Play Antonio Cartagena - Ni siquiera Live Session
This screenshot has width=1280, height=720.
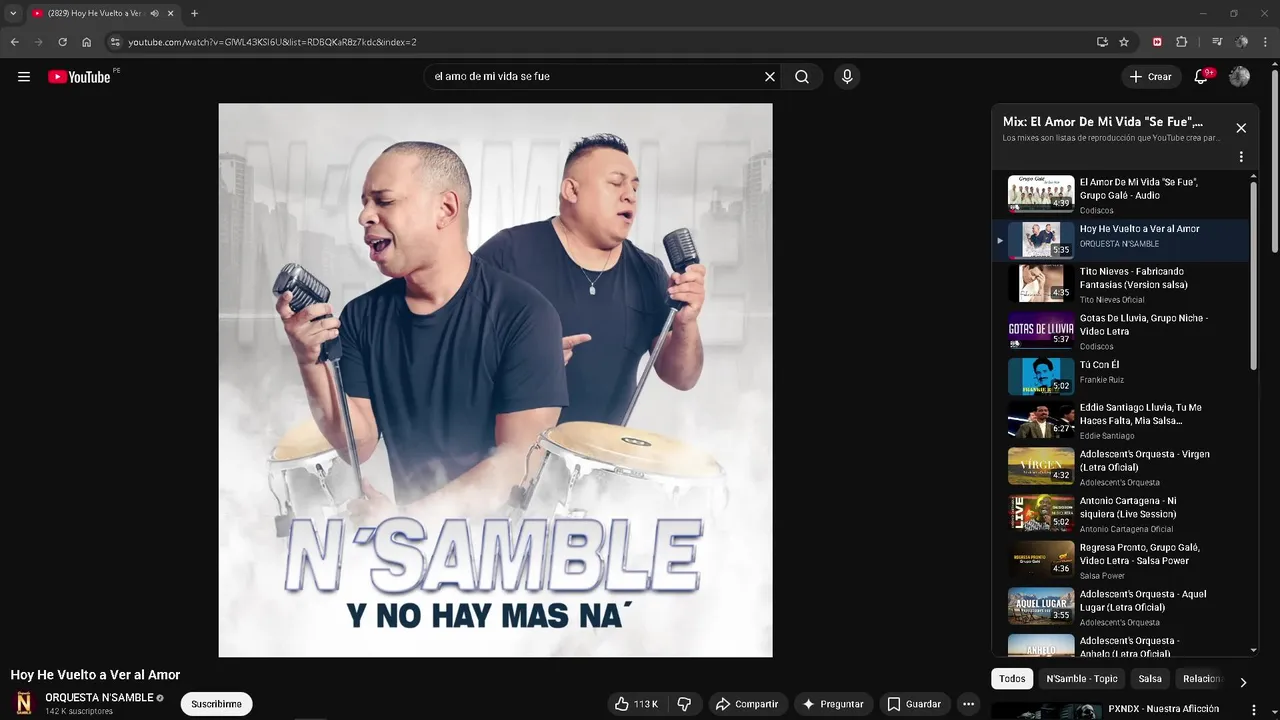tap(1120, 514)
